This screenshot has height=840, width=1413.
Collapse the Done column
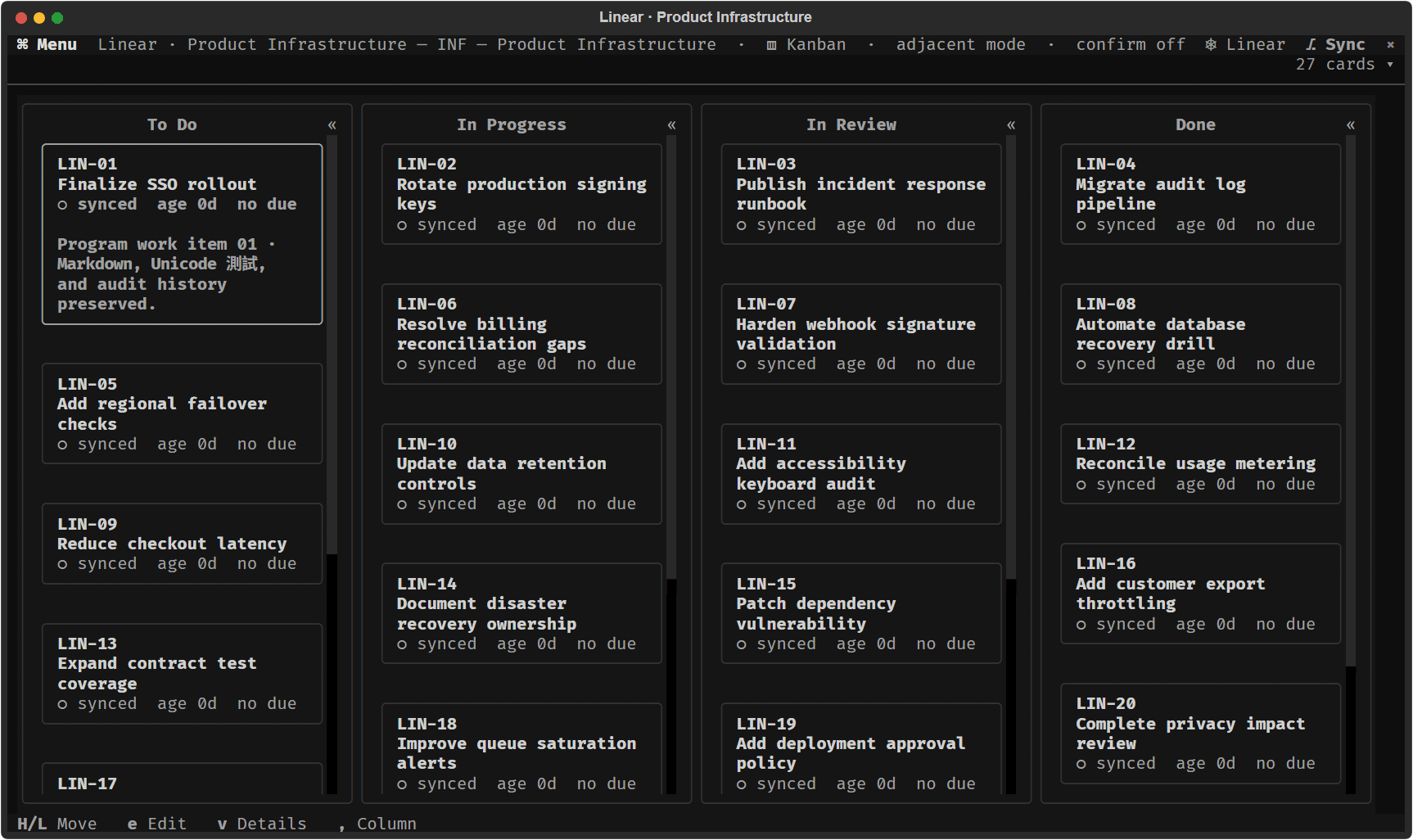click(1351, 125)
